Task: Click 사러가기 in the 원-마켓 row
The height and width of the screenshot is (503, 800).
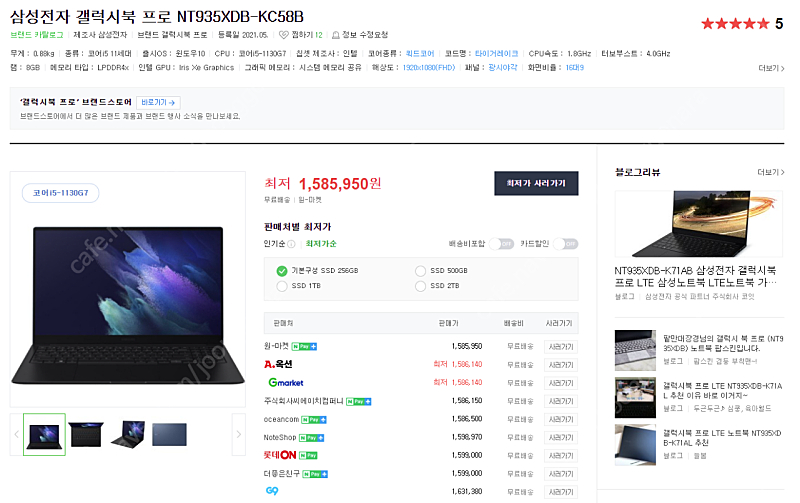Action: coord(561,347)
